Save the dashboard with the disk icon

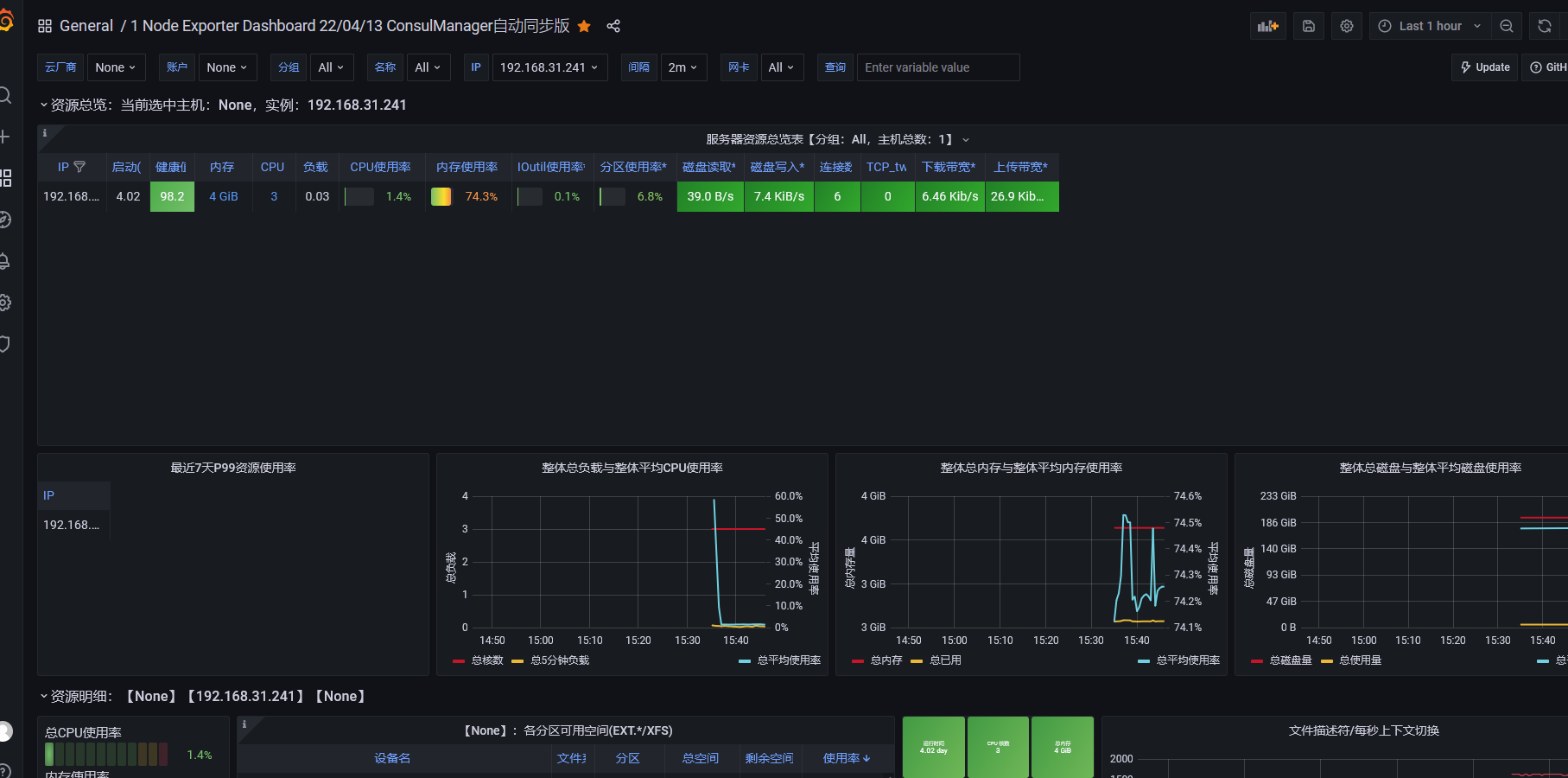[1309, 26]
